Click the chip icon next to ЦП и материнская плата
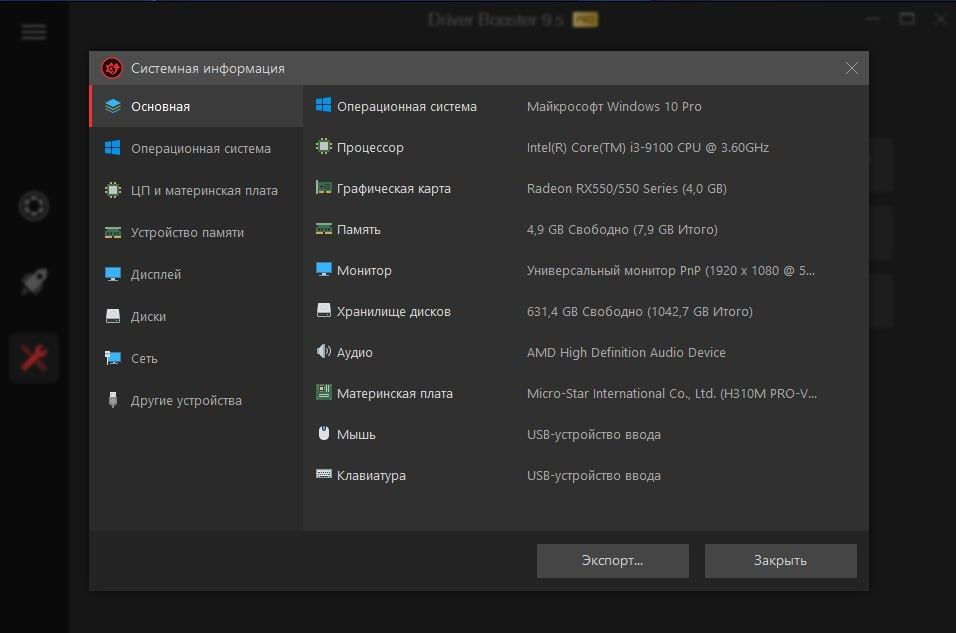The image size is (956, 633). click(113, 190)
